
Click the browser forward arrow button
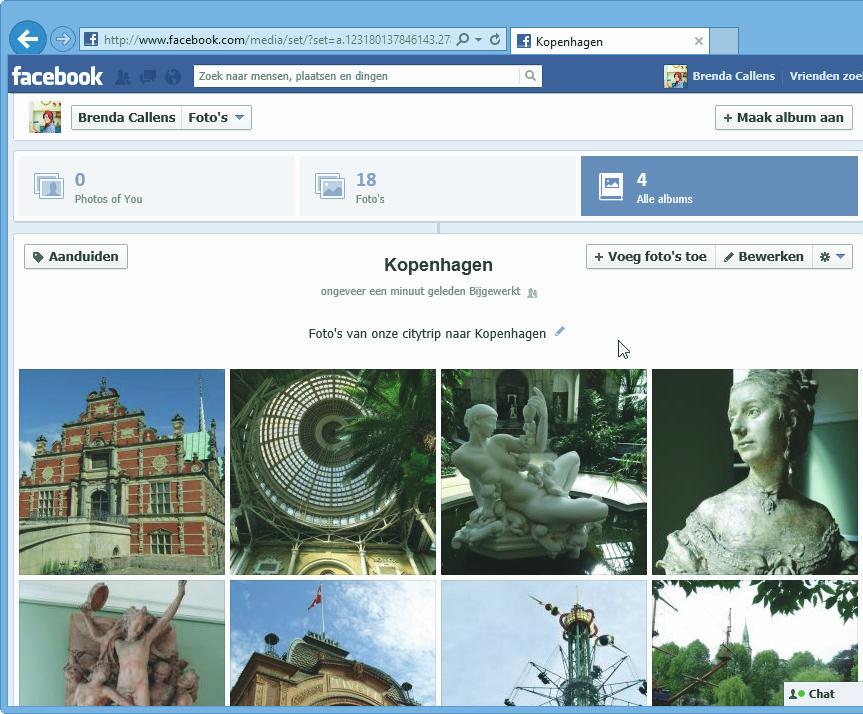pos(63,40)
